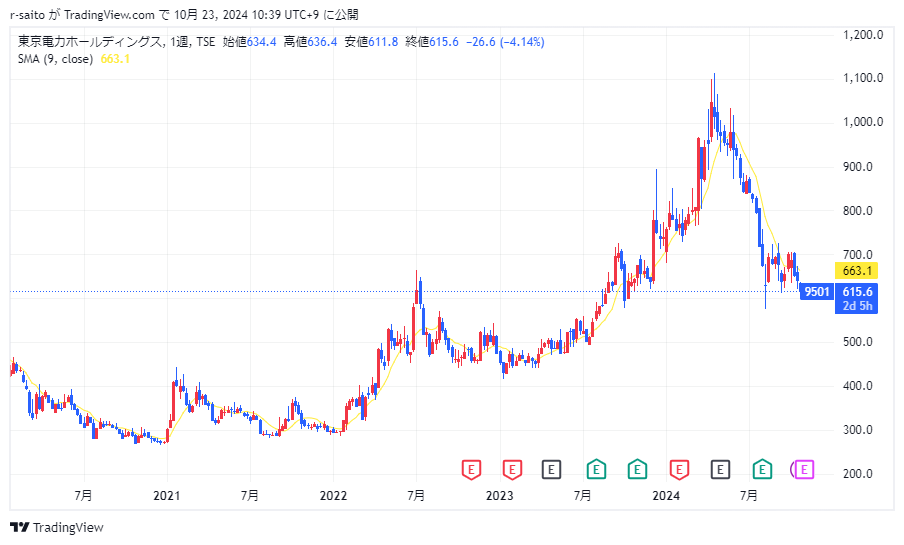904x545 pixels.
Task: Click the 700.0 price axis label
Action: click(x=858, y=254)
